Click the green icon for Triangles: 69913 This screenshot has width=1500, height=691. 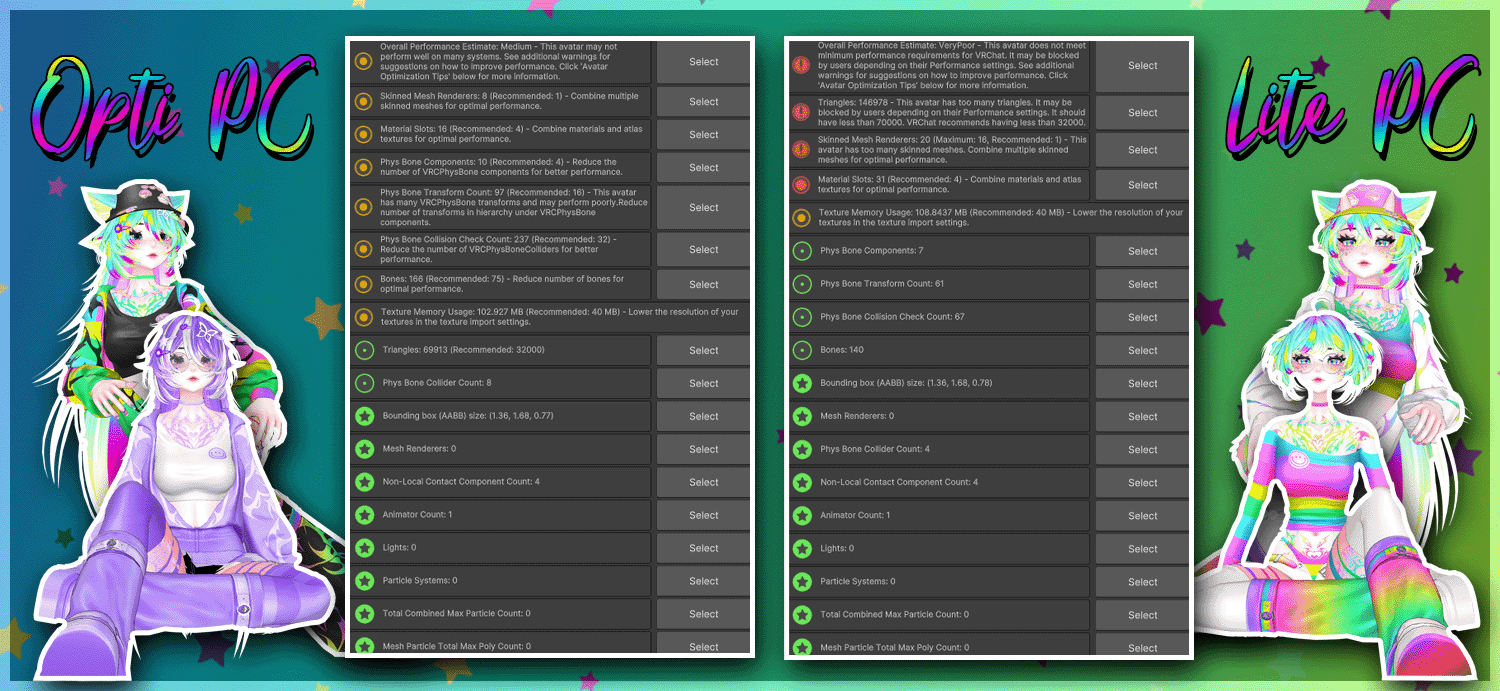point(364,350)
